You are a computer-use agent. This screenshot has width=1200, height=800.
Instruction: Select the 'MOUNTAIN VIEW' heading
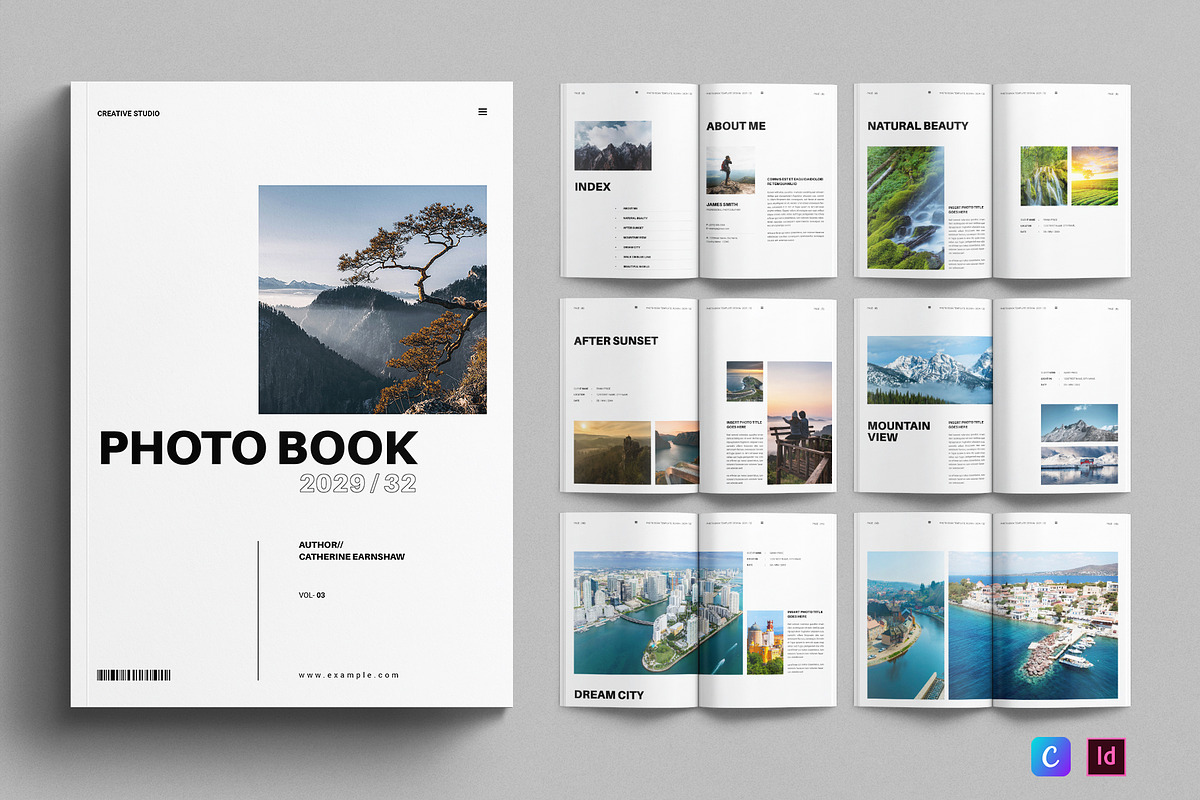coord(899,431)
